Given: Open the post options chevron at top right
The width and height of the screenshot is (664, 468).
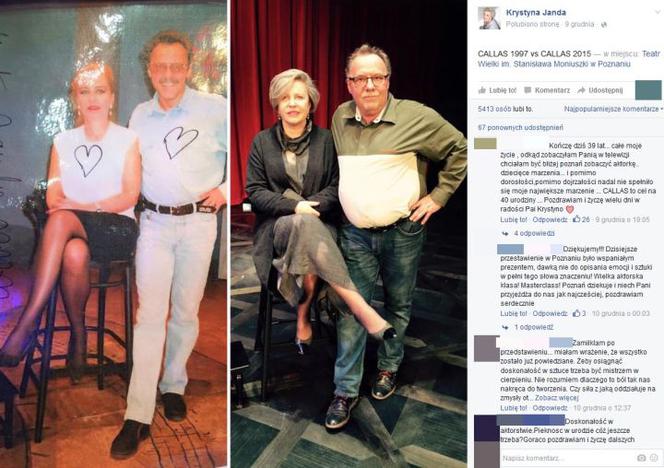Looking at the screenshot, I should click(658, 12).
